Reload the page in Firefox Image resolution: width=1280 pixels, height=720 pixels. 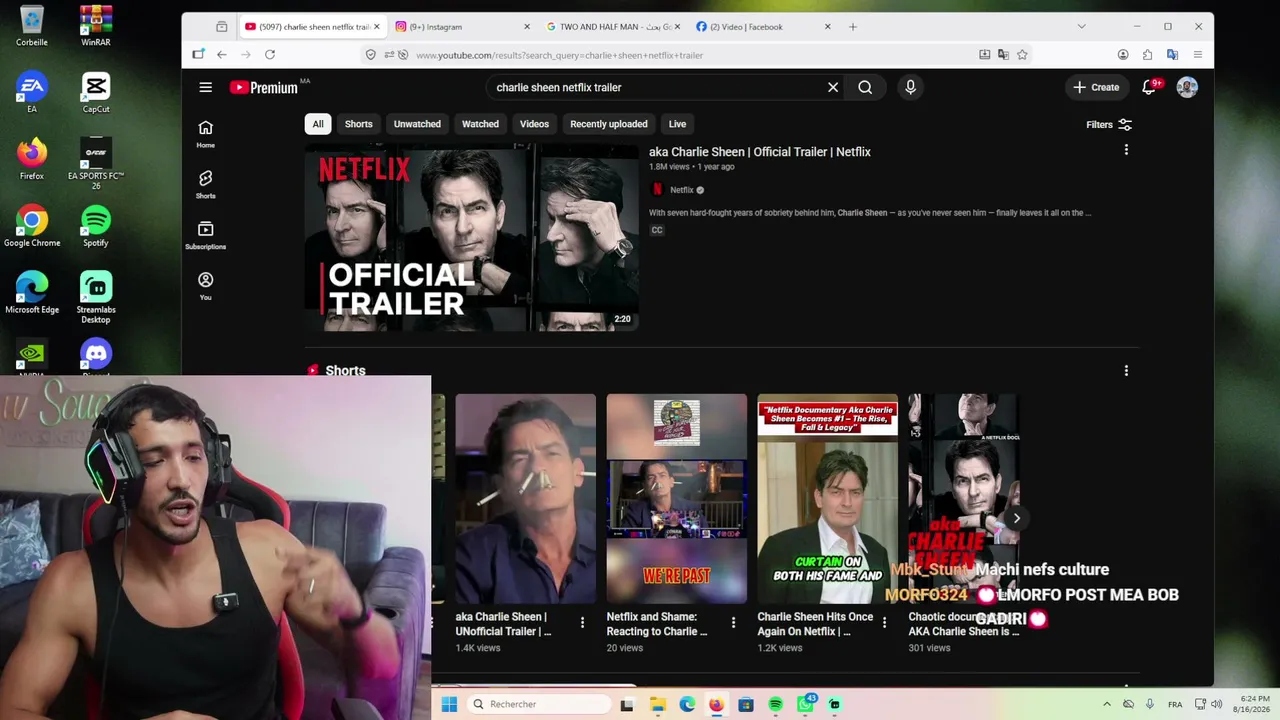(x=270, y=55)
